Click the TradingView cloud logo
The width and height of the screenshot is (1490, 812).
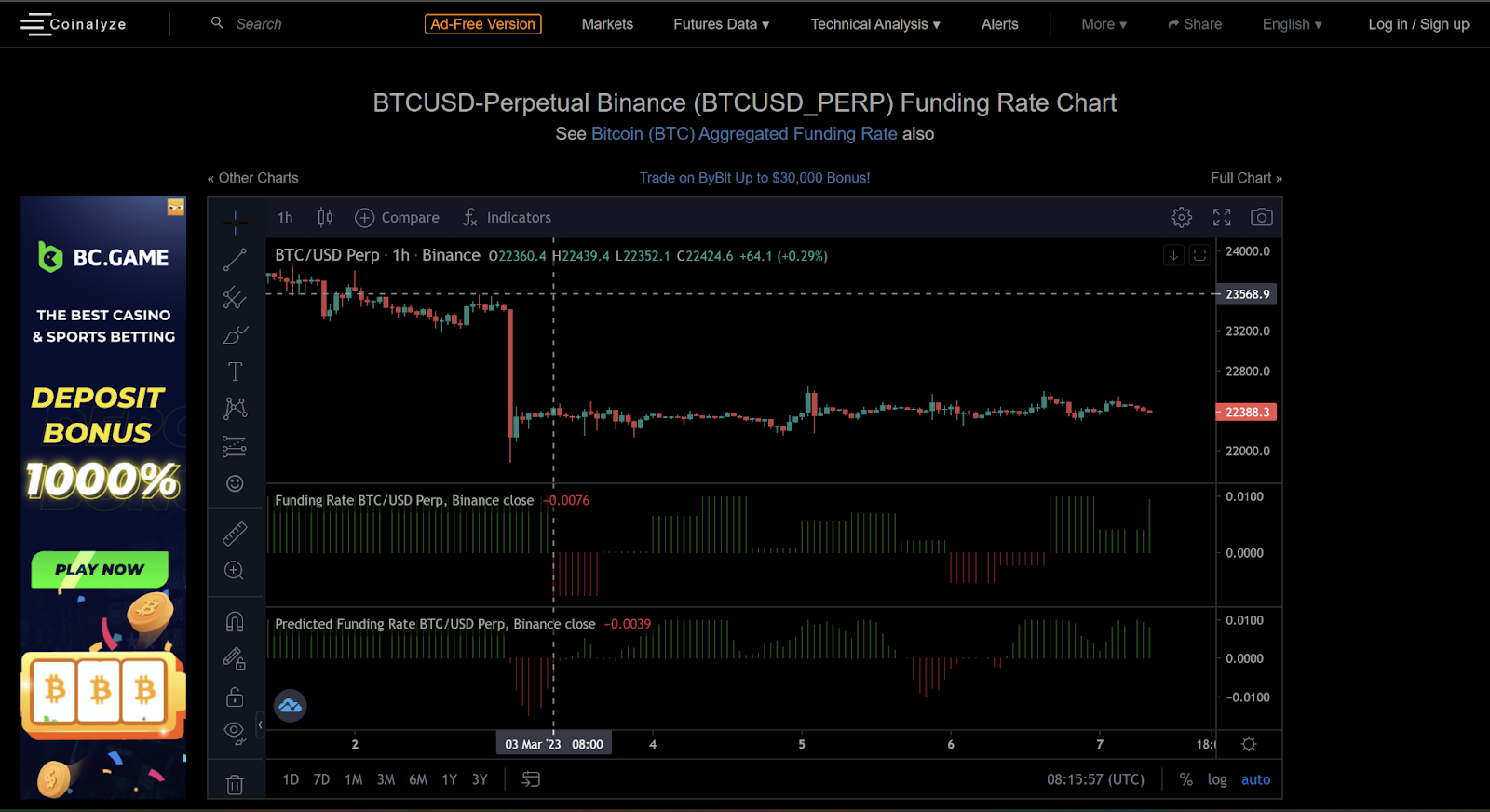pos(290,706)
